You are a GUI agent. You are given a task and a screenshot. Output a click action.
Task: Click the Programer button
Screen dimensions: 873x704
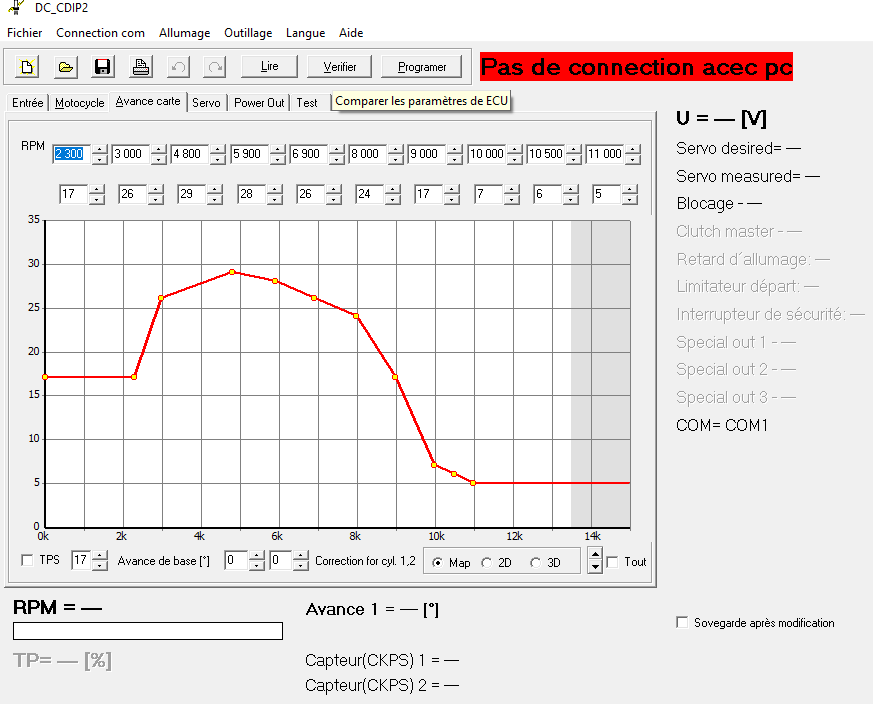[421, 67]
